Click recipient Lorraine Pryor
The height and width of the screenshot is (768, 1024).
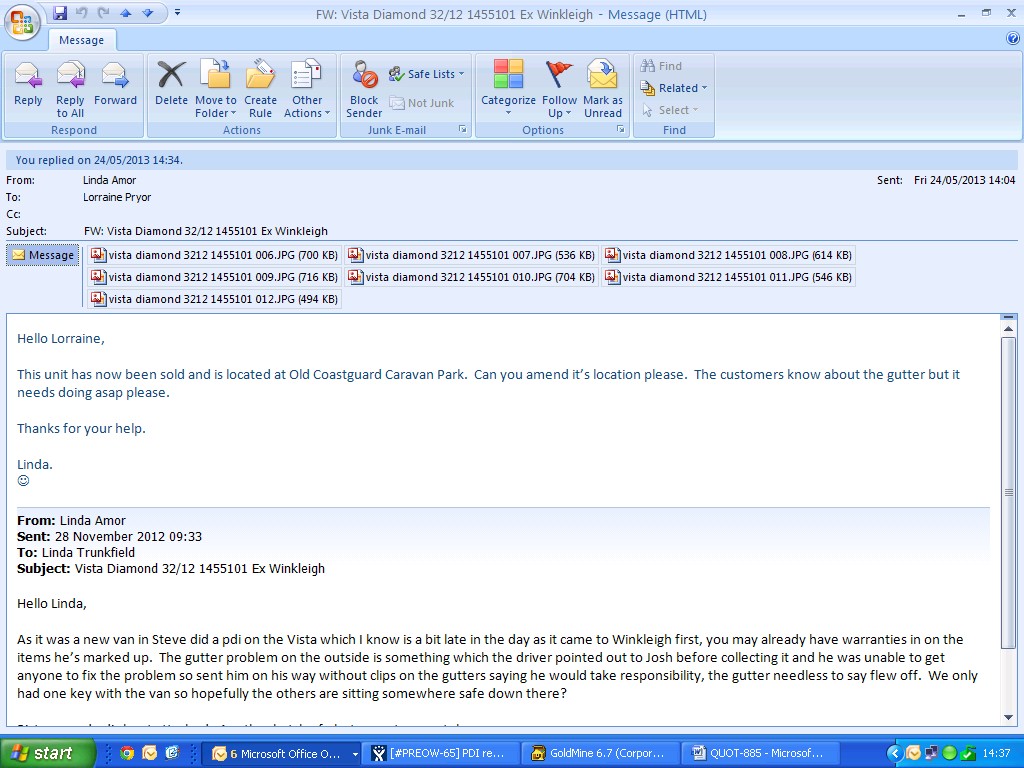click(117, 197)
